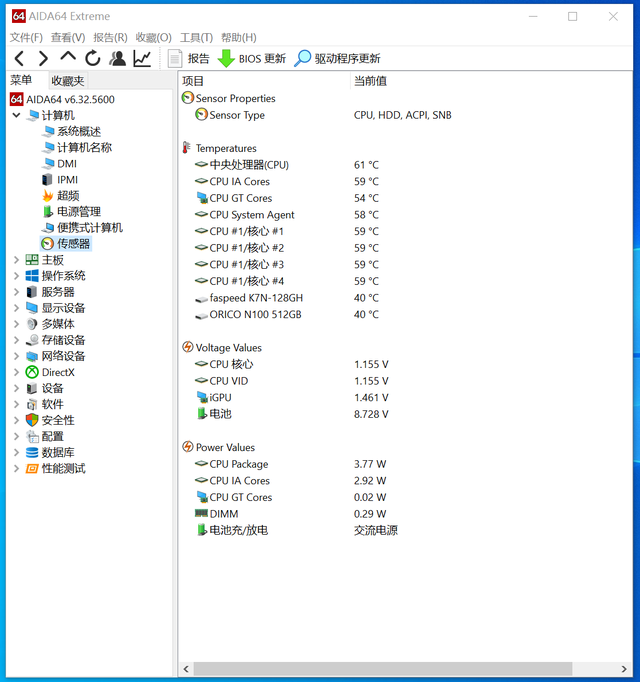Click the Temperatures thermometer icon

coord(186,148)
